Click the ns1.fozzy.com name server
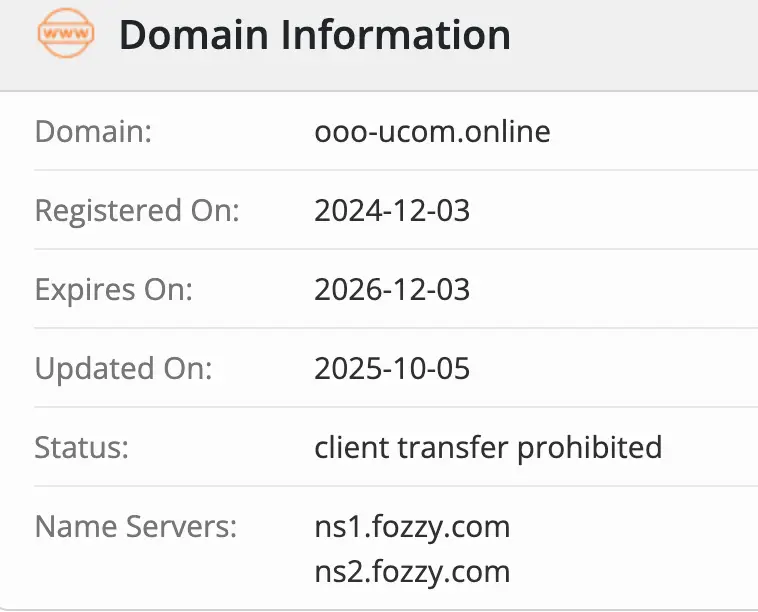 coord(412,526)
